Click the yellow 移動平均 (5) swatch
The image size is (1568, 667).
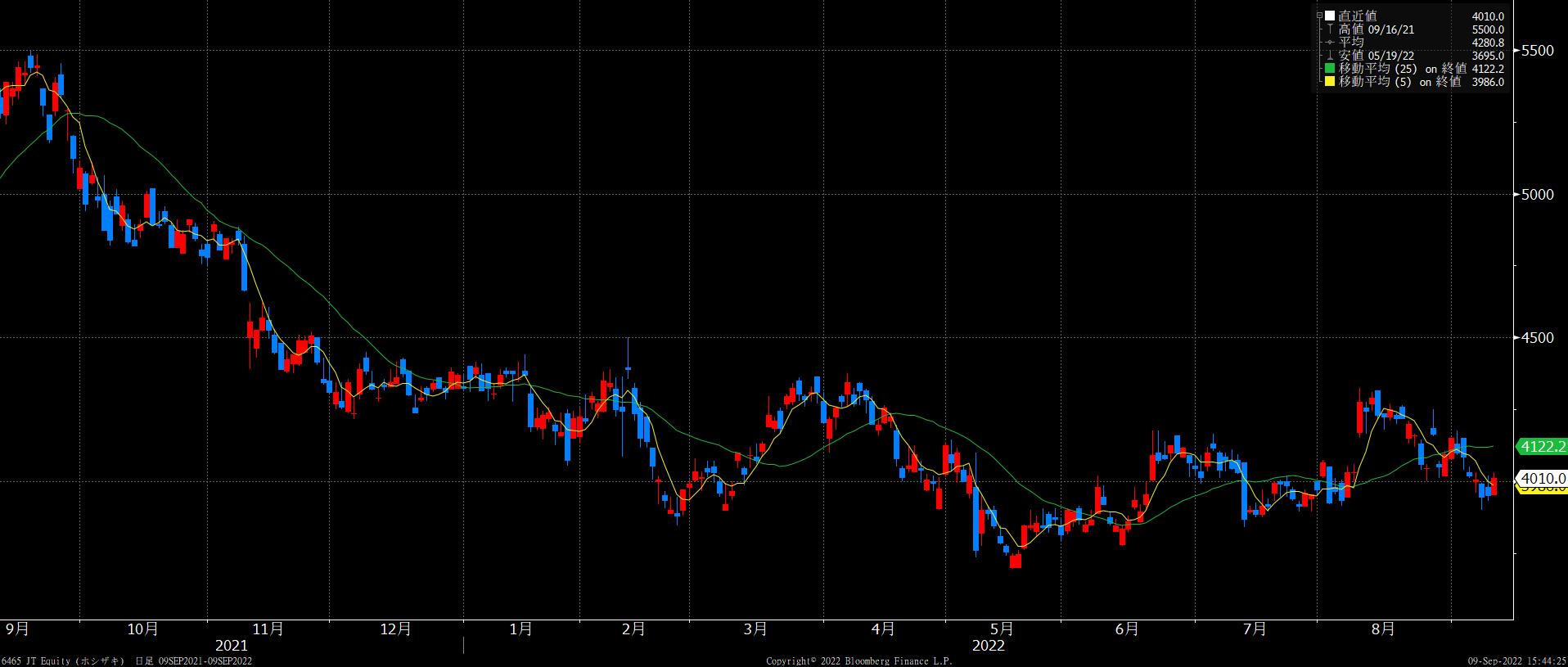pyautogui.click(x=1330, y=82)
